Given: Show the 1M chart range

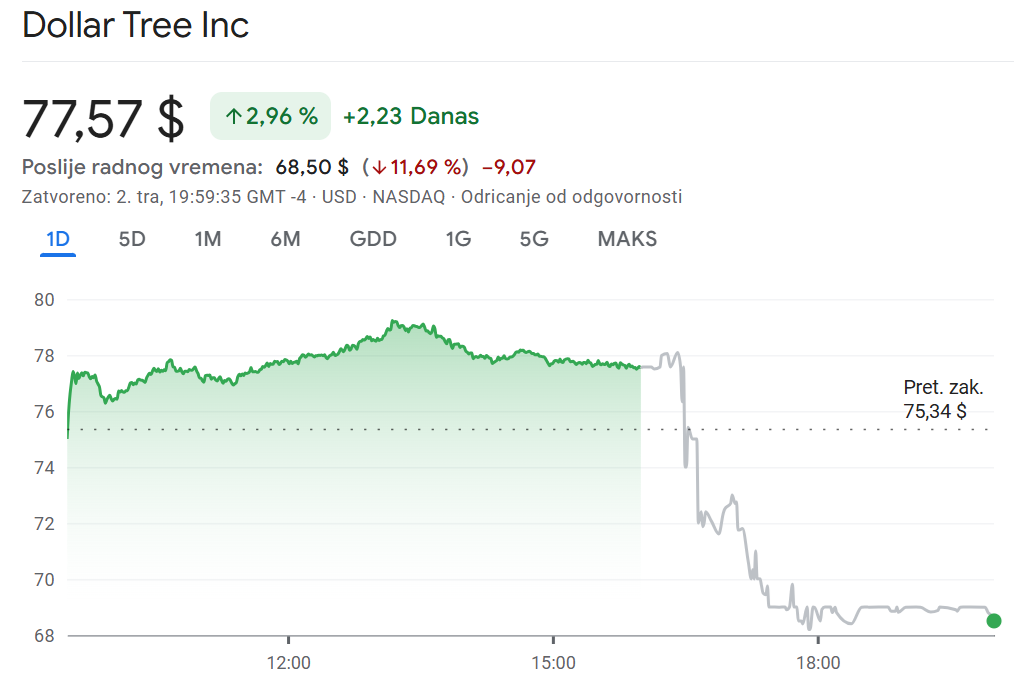Looking at the screenshot, I should (208, 239).
